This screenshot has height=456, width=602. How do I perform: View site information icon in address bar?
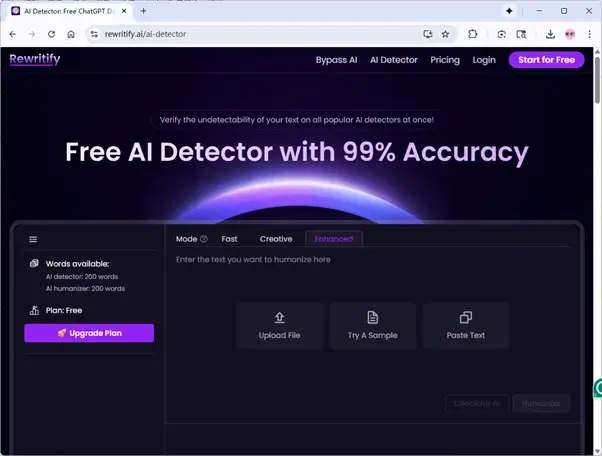point(94,34)
